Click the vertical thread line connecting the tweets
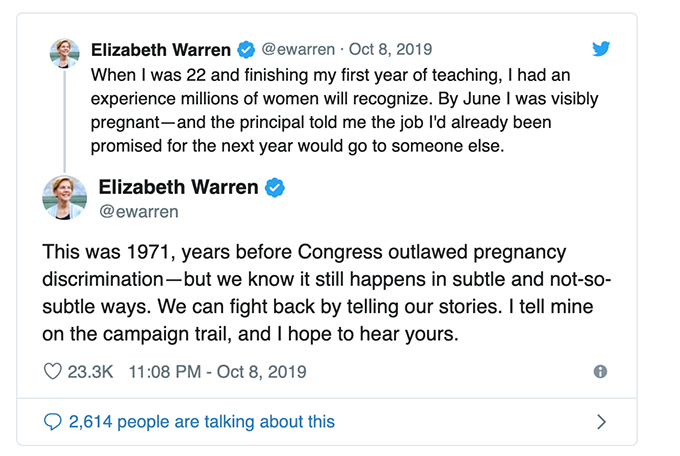This screenshot has height=456, width=680. (x=64, y=120)
